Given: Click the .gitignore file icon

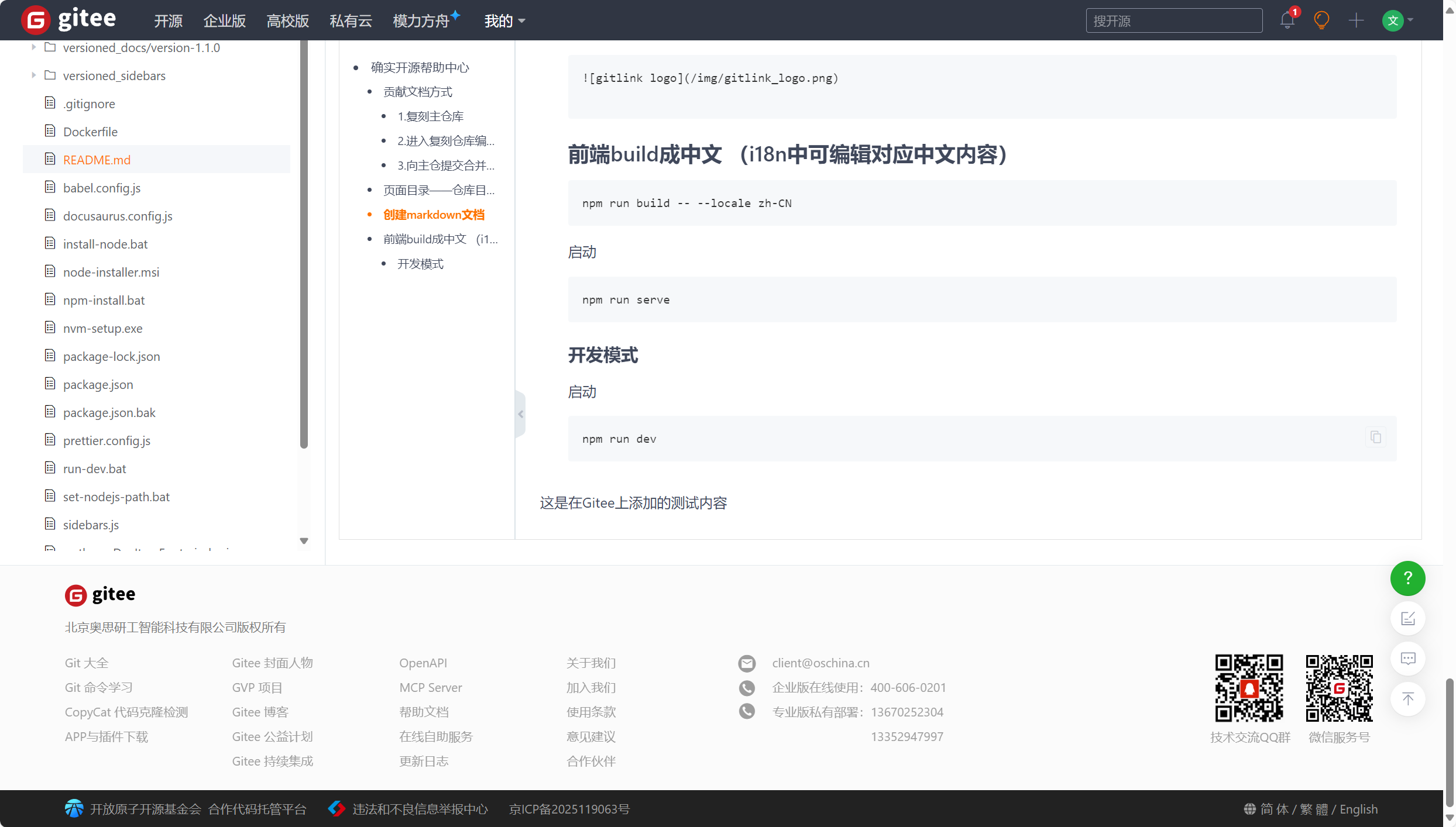Looking at the screenshot, I should pos(50,103).
